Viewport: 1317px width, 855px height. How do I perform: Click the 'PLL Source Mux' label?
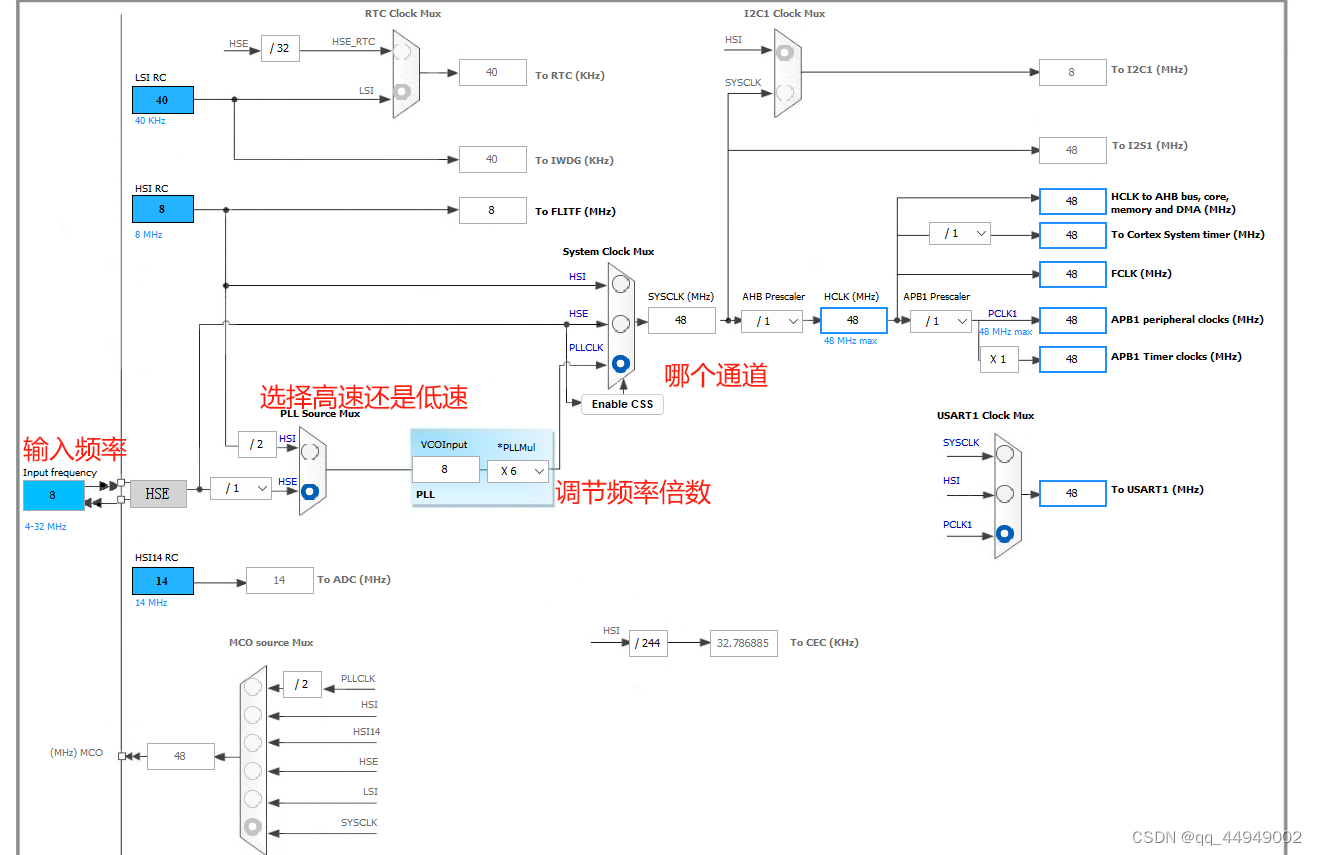(320, 413)
